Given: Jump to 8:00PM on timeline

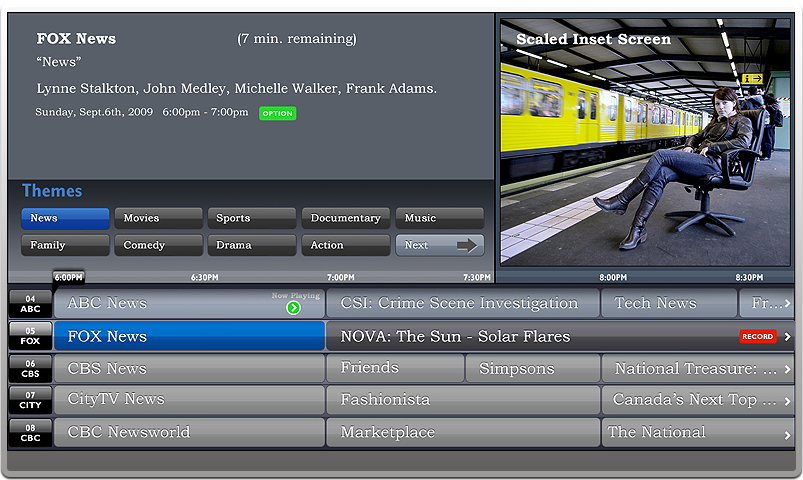Looking at the screenshot, I should click(x=613, y=277).
